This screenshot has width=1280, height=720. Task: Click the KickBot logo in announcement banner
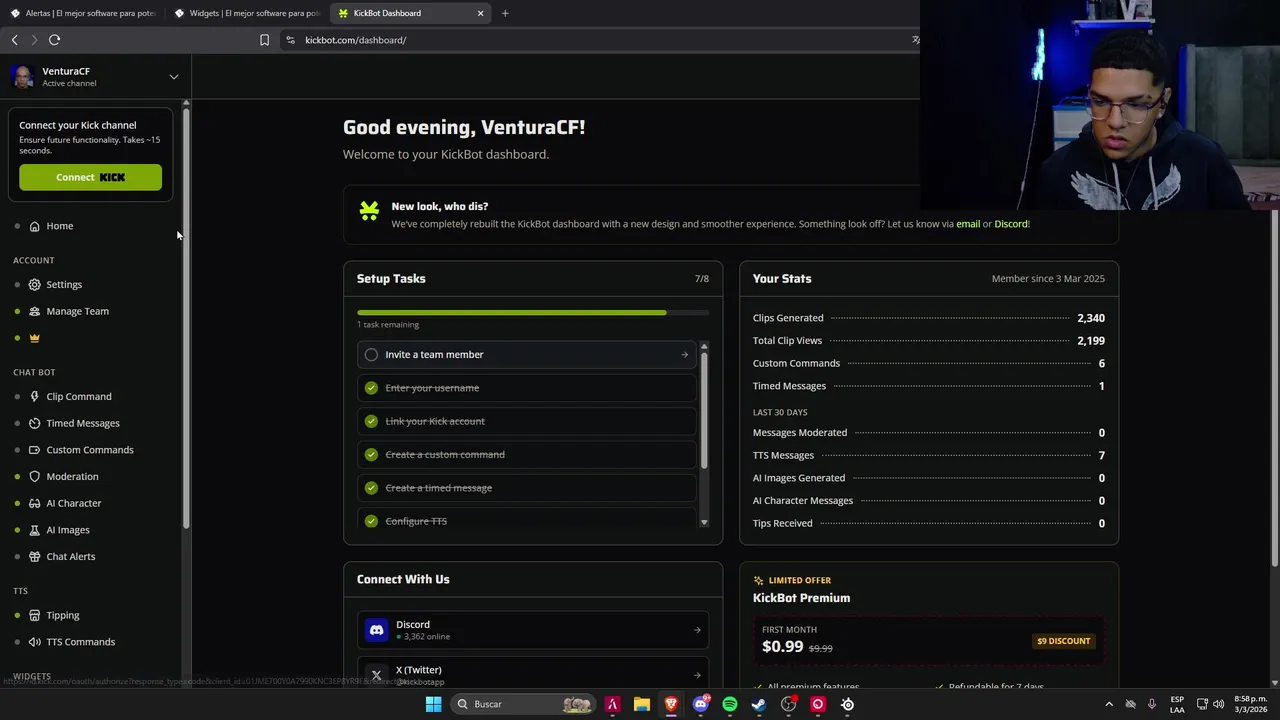click(x=369, y=210)
